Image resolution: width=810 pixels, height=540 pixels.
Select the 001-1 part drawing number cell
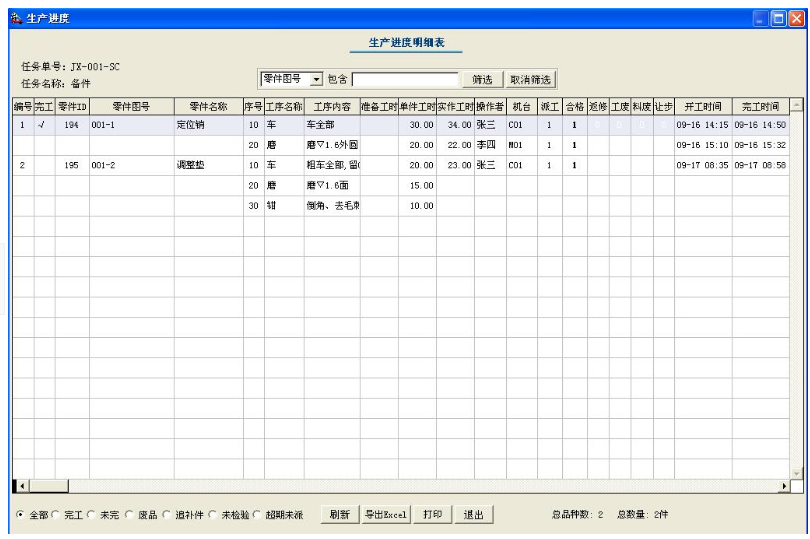[x=132, y=125]
